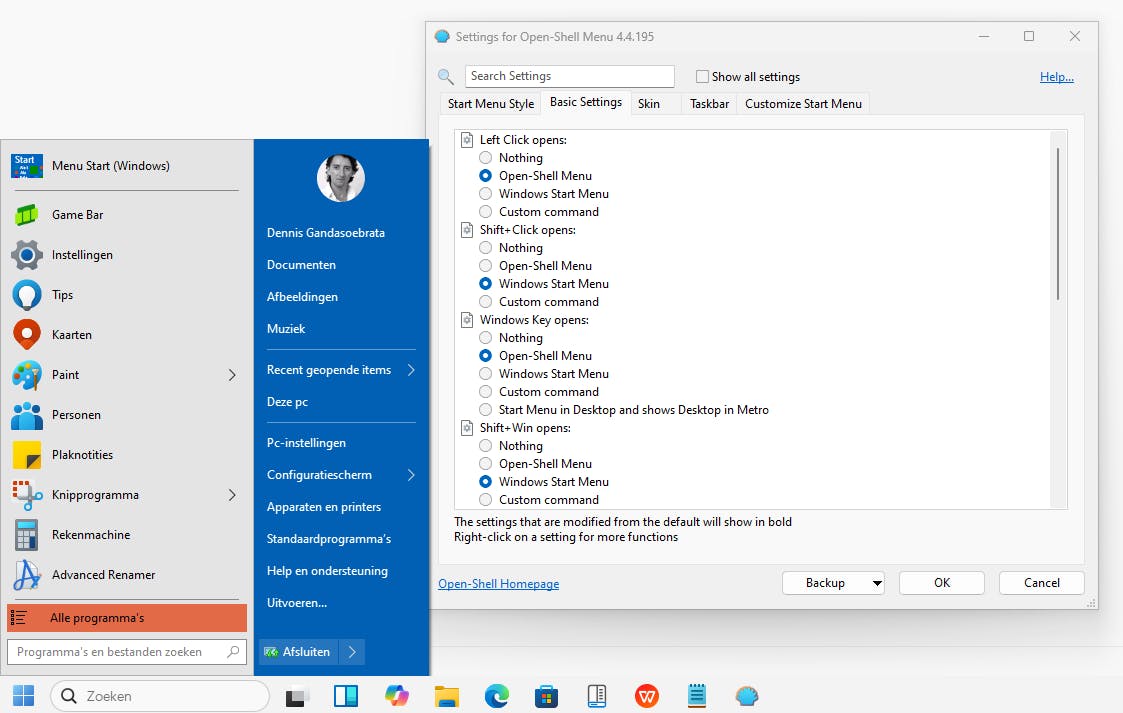Open Customize Start Menu tab
Image resolution: width=1123 pixels, height=713 pixels.
coord(803,104)
